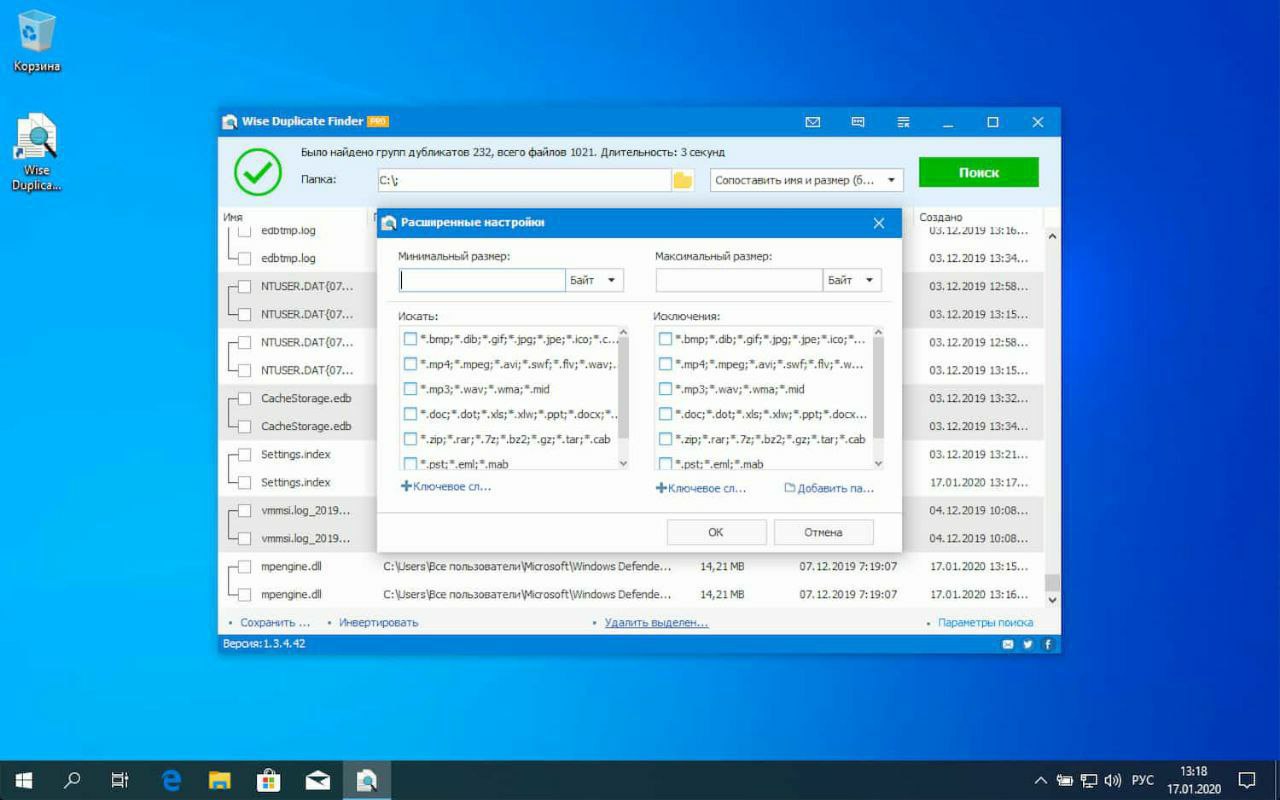Click the Создано column header
The height and width of the screenshot is (800, 1280).
click(941, 217)
